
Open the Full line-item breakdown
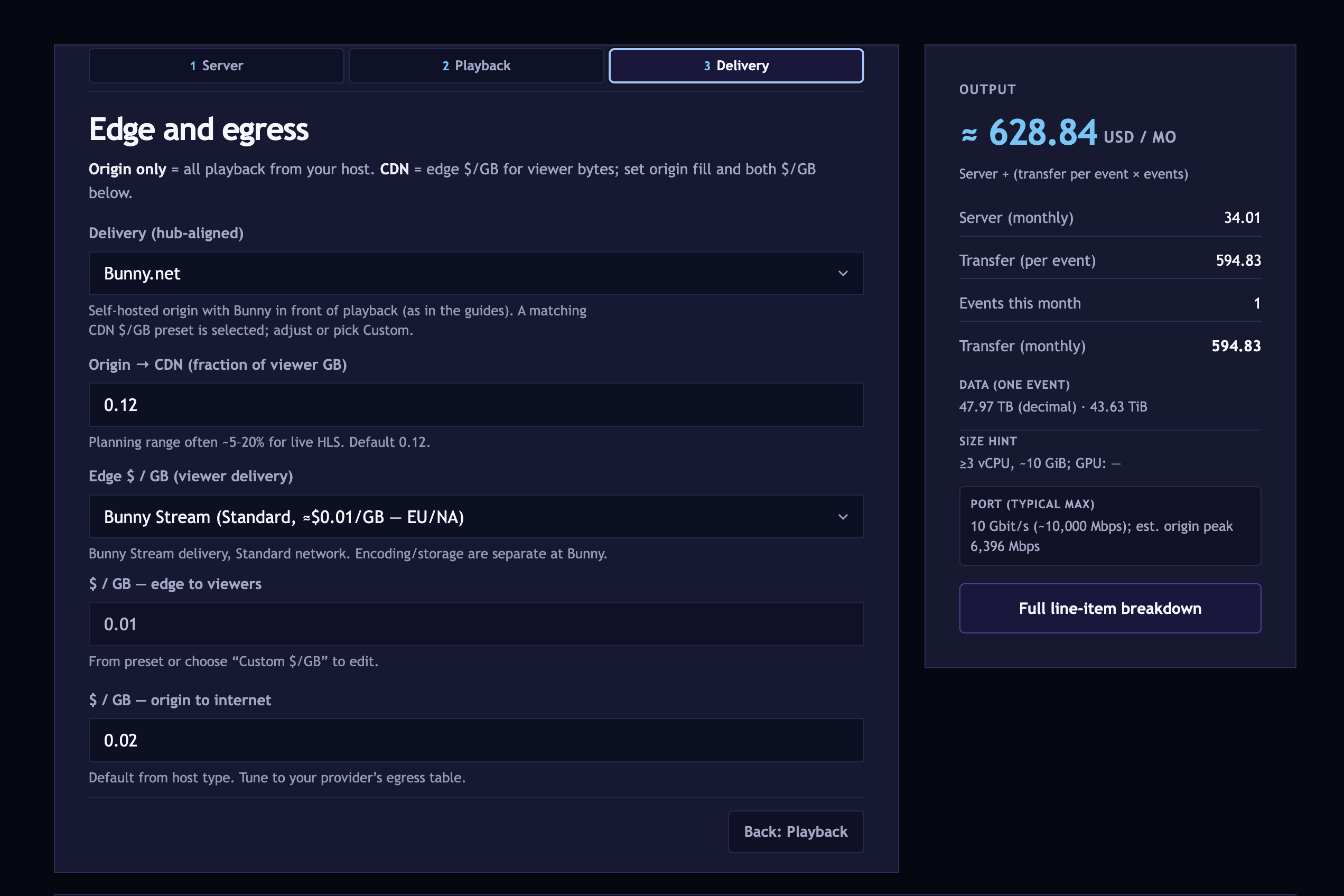(x=1110, y=608)
